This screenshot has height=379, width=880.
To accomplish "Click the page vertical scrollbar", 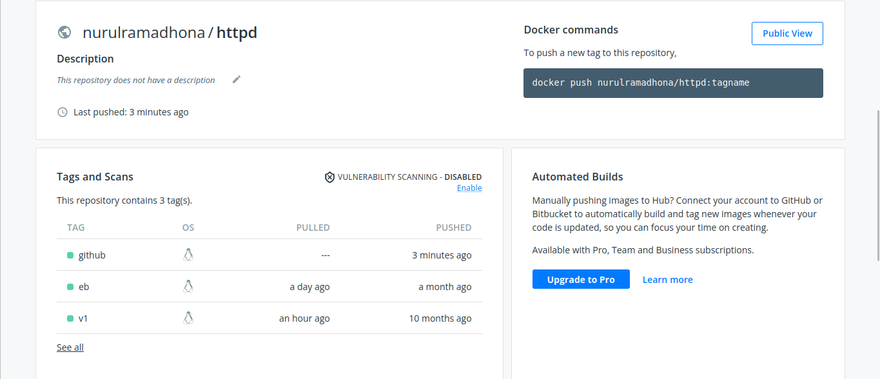I will pyautogui.click(x=878, y=185).
